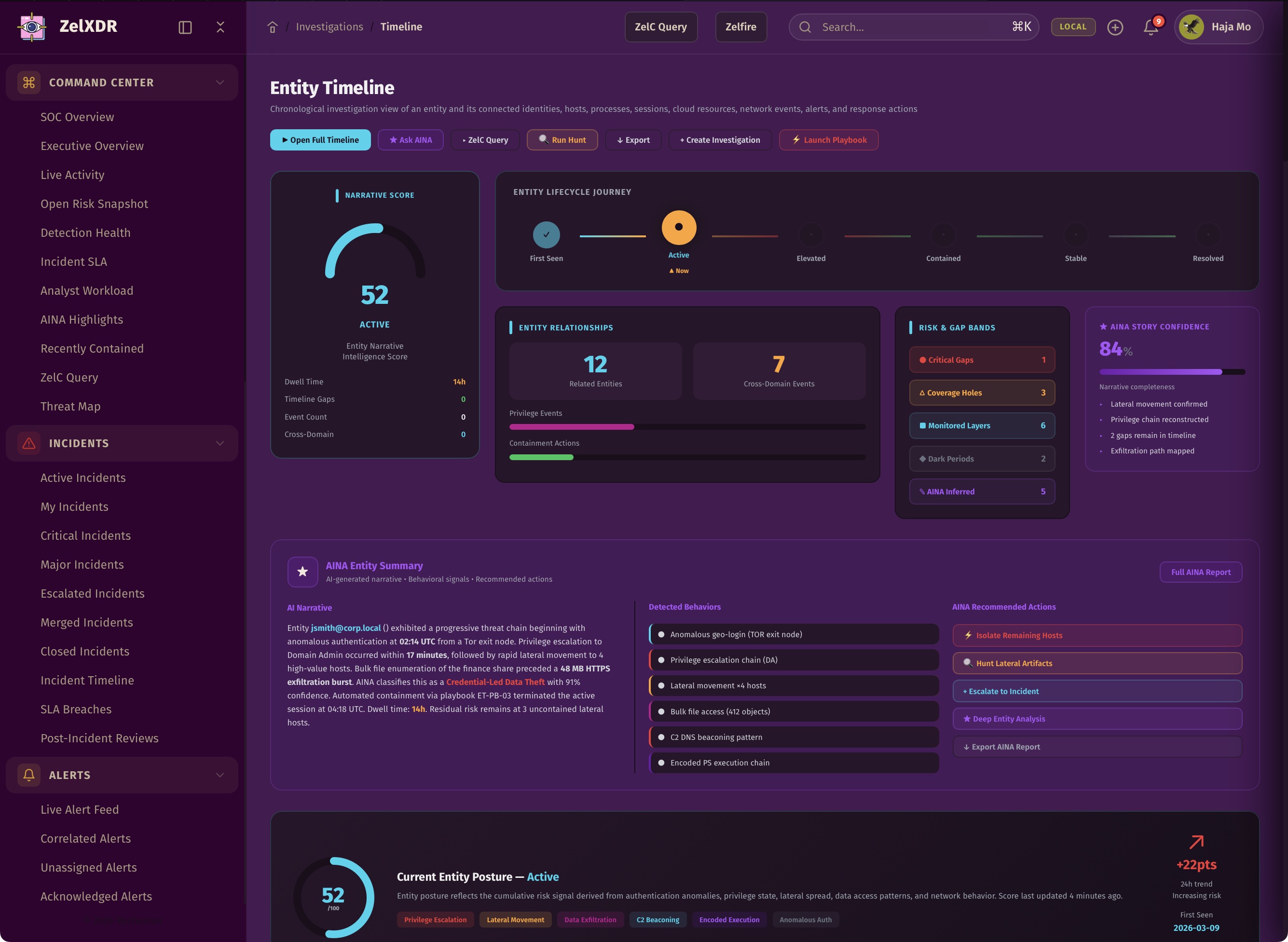Open Haja Mo user avatar

[1191, 27]
